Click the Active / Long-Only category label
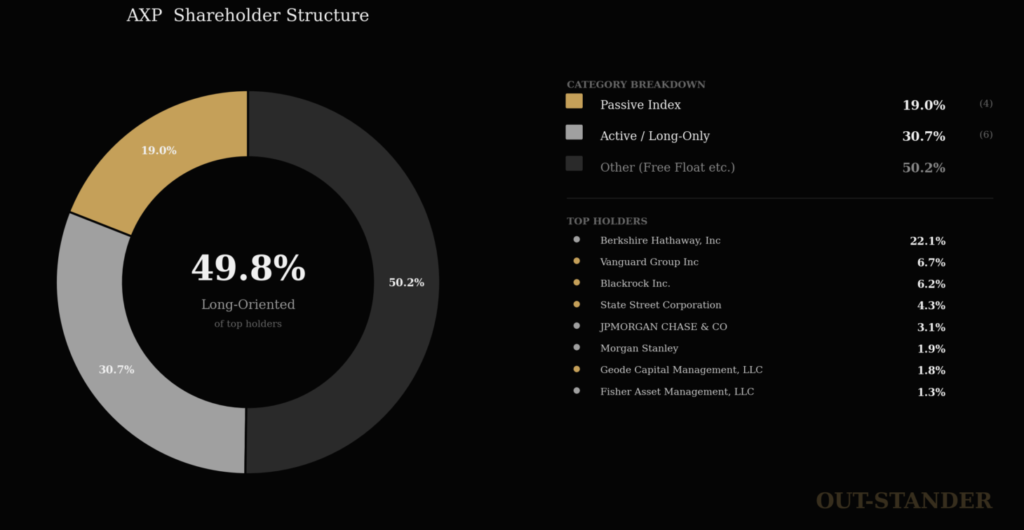The height and width of the screenshot is (530, 1024). point(654,136)
